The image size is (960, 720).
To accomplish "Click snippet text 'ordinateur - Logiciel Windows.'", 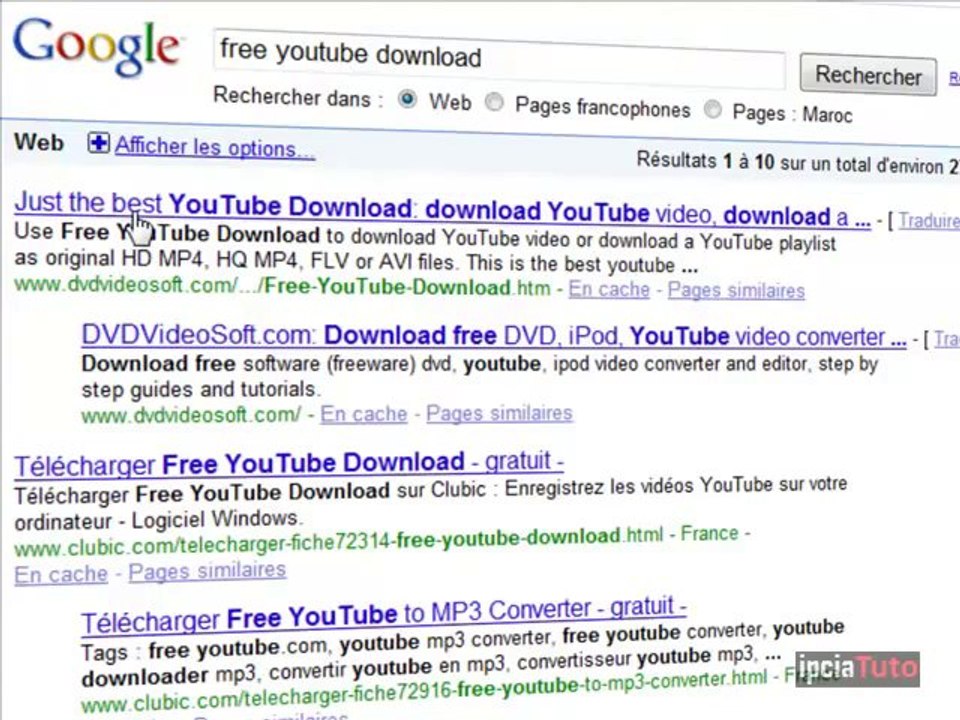I will (158, 520).
